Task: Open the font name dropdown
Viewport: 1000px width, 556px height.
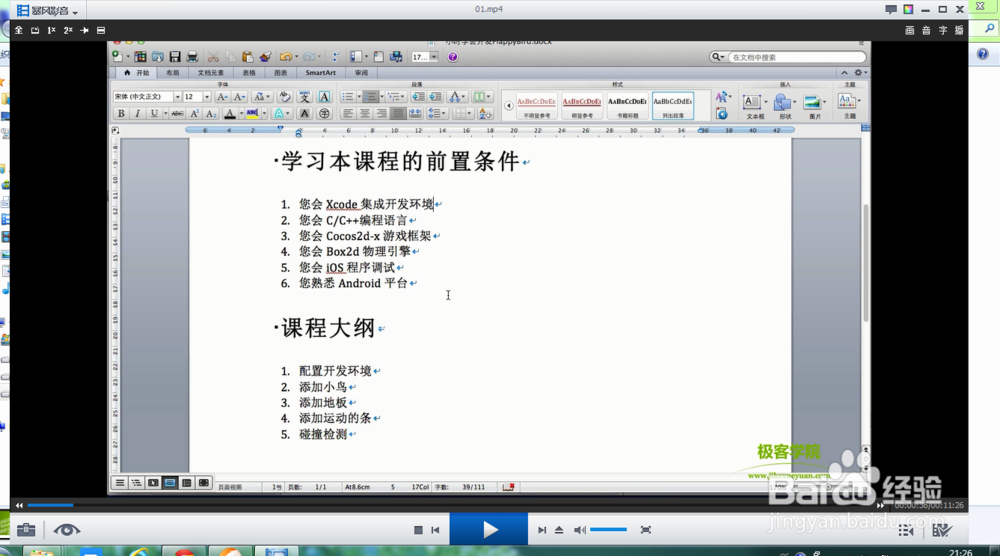Action: point(177,97)
